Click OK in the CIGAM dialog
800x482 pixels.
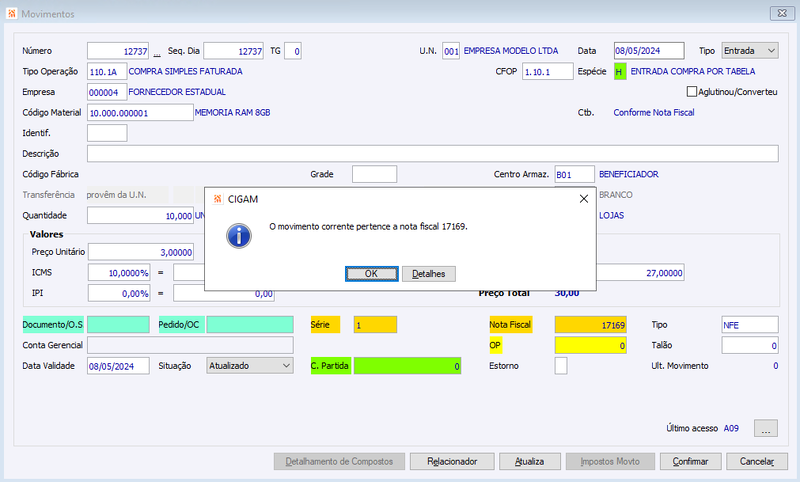click(371, 274)
